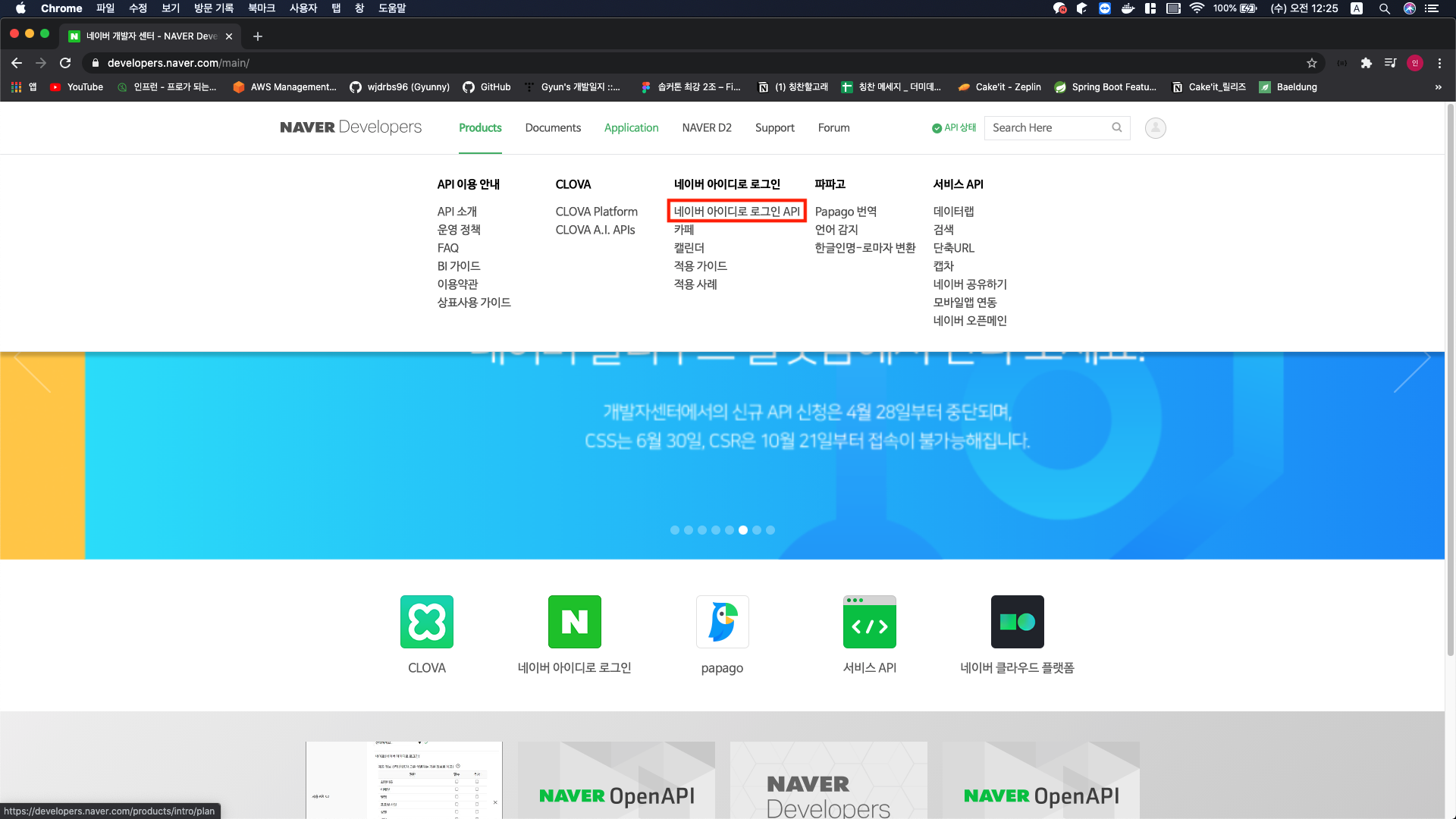Open the Support menu tab

pyautogui.click(x=775, y=128)
